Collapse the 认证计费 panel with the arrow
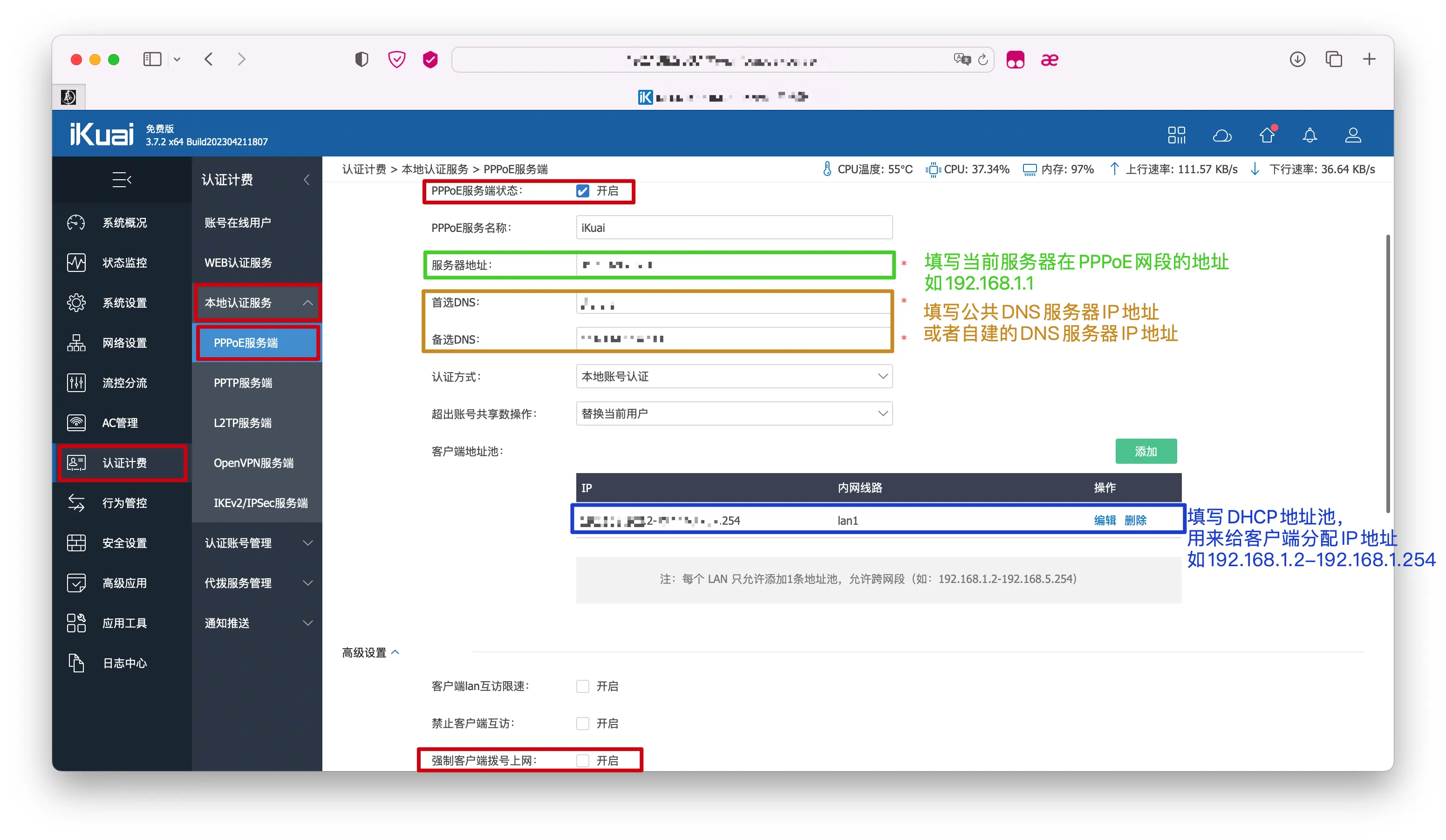1446x840 pixels. pos(307,179)
